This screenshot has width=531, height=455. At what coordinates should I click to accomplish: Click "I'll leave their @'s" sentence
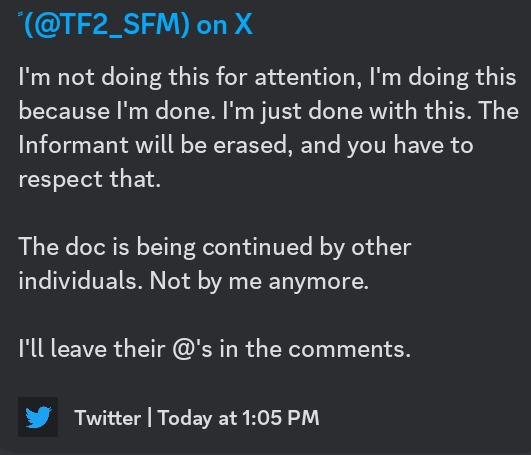coord(115,349)
